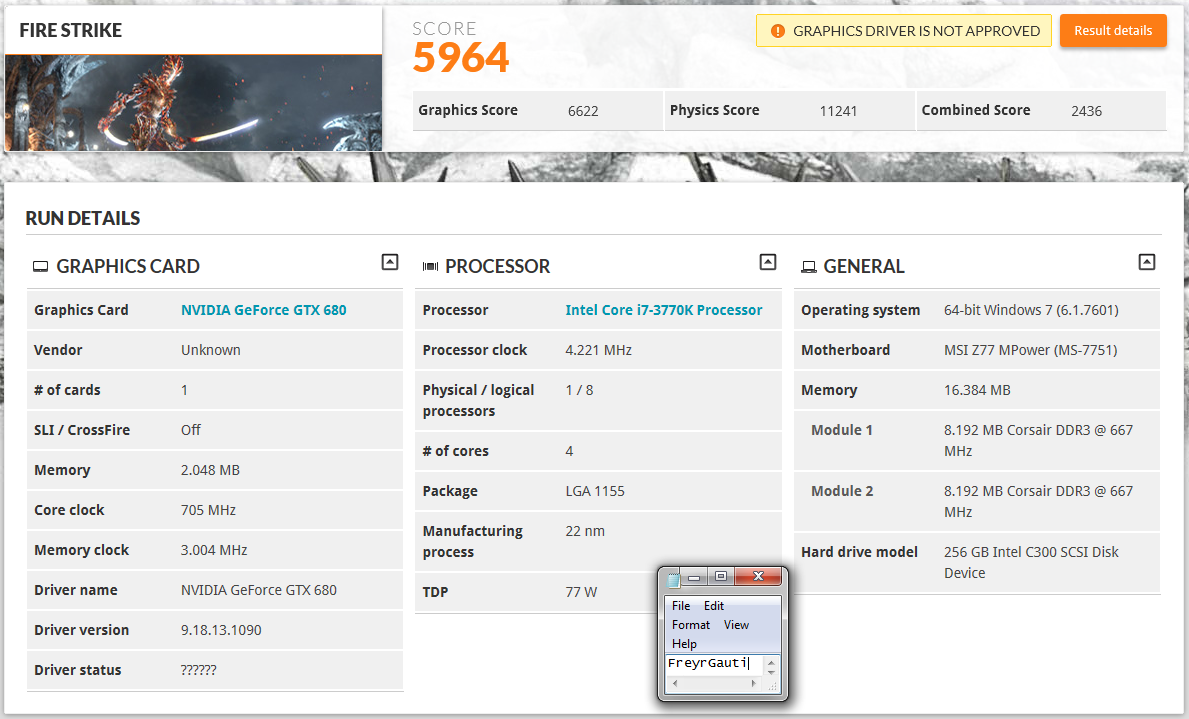Collapse the Processor section
Screen dimensions: 1189x719
pos(768,262)
